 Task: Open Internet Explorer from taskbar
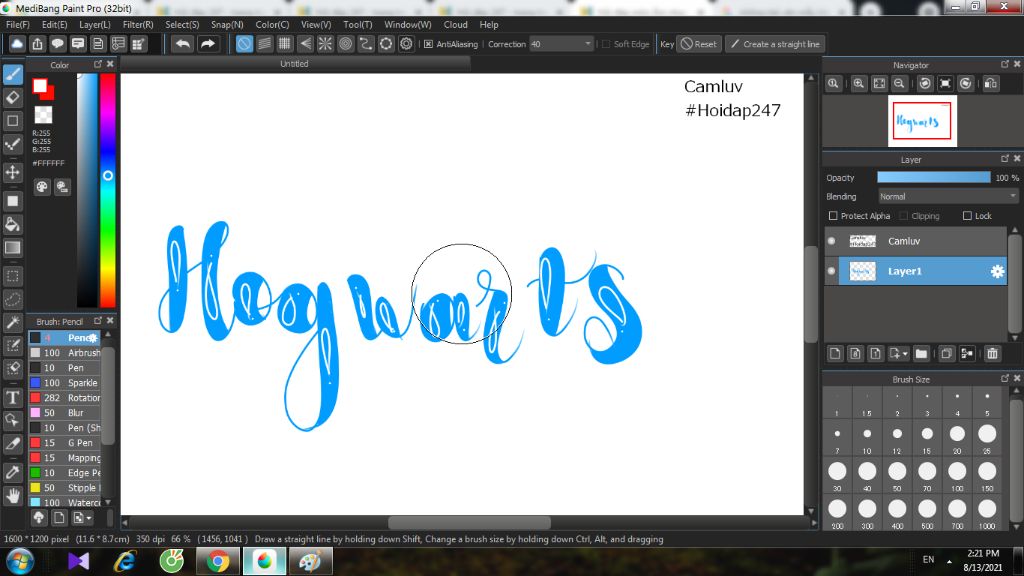pyautogui.click(x=125, y=561)
